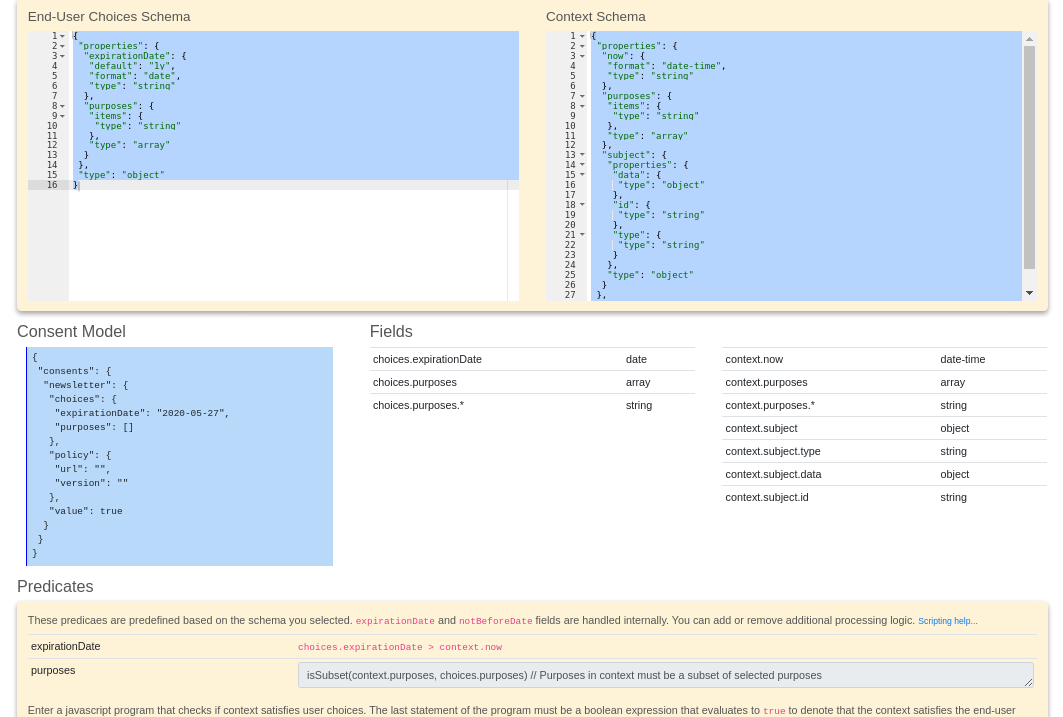
Task: Collapse items fold at line 8 in Context Schema
Action: point(582,106)
